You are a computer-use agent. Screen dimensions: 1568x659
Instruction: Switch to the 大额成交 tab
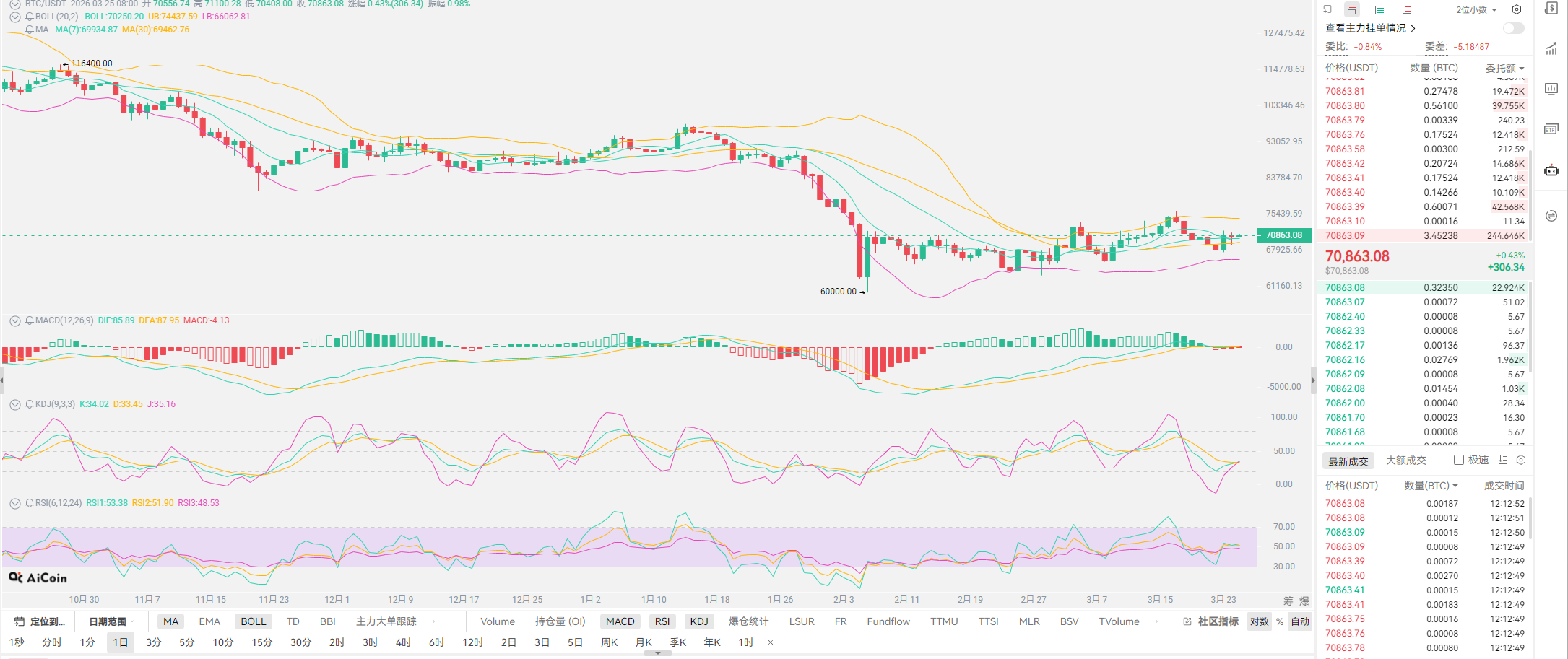tap(1405, 461)
